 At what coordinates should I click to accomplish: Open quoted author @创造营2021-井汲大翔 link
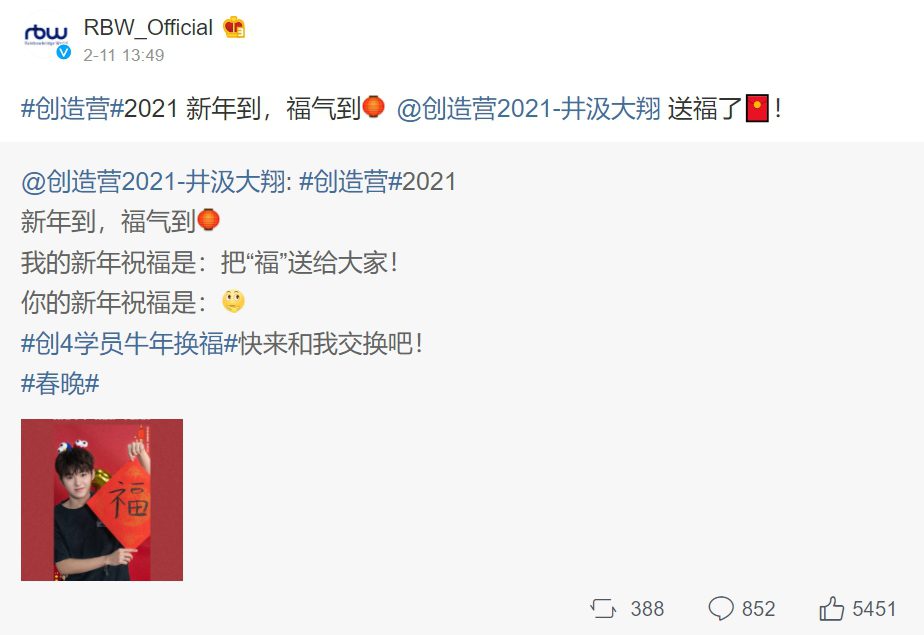coord(153,182)
